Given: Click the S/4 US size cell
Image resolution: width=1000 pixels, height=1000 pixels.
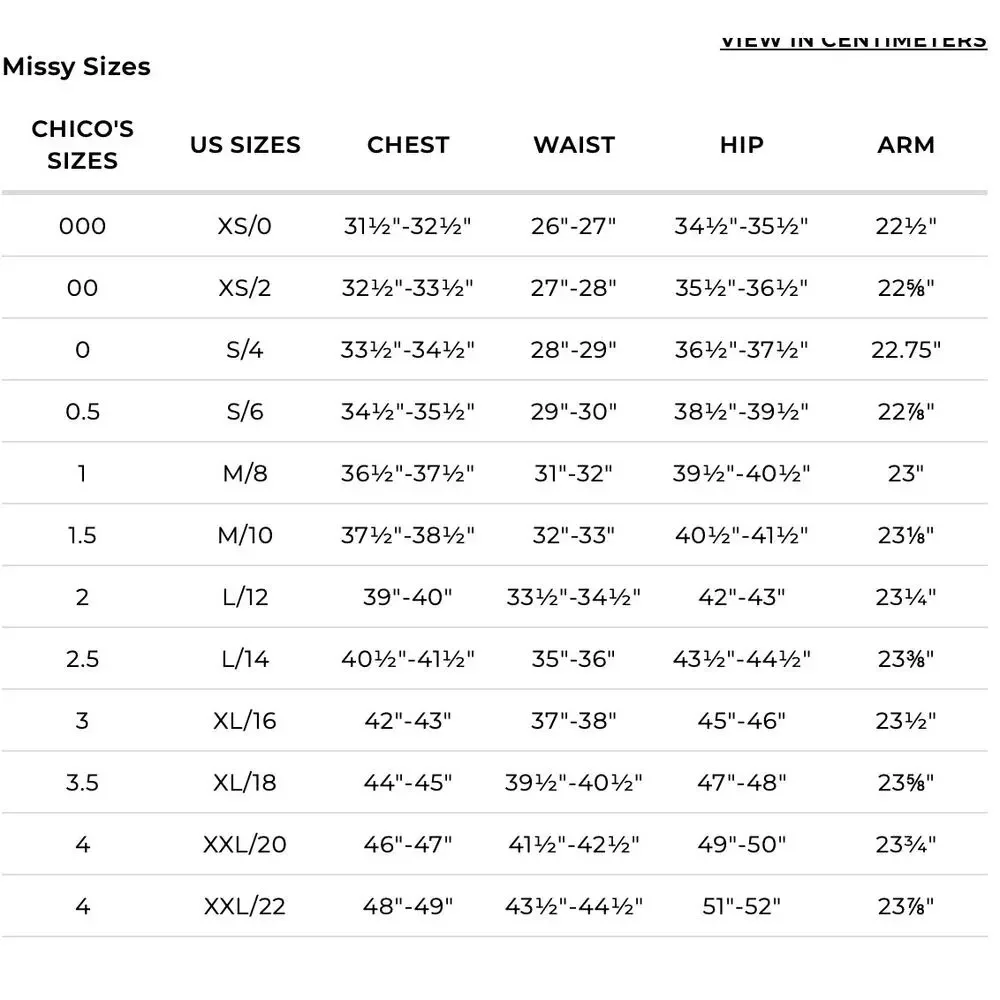Looking at the screenshot, I should (245, 349).
